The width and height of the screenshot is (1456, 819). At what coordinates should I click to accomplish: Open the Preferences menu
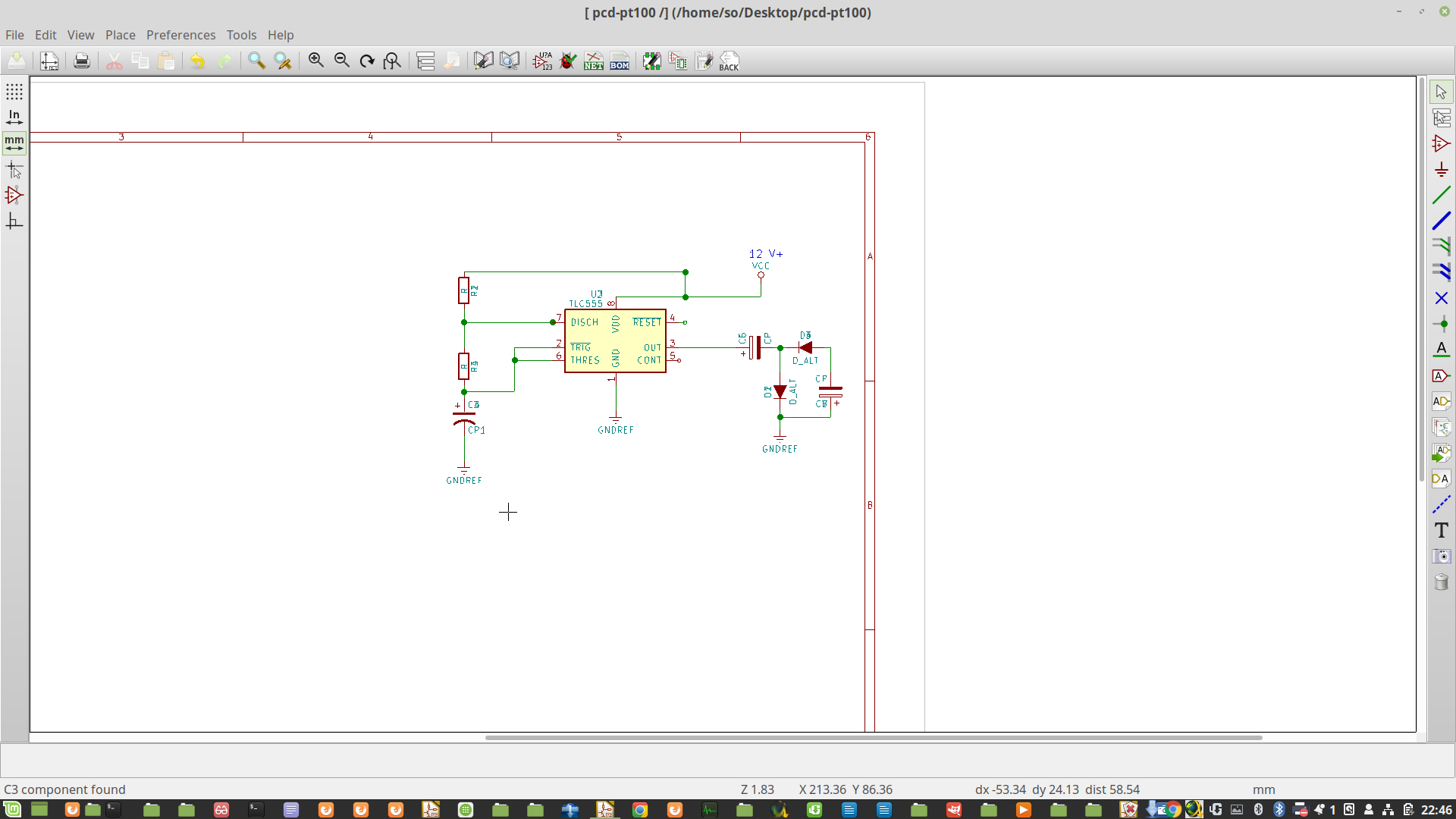click(x=180, y=35)
